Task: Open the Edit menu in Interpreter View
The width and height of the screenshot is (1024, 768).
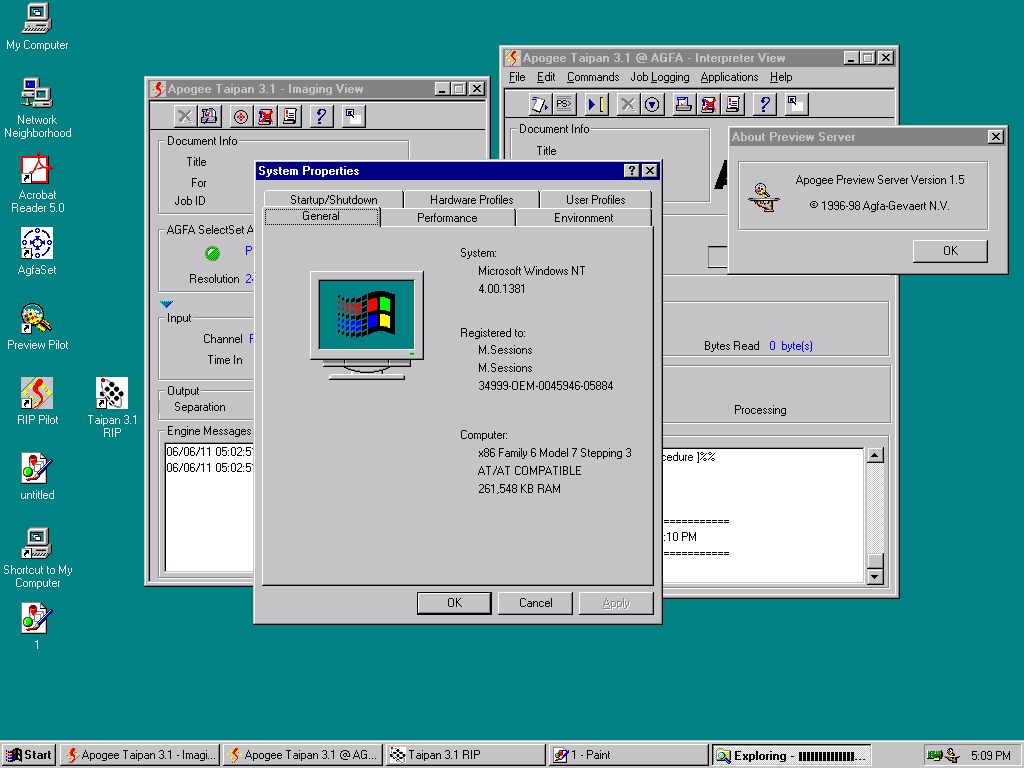Action: (546, 77)
